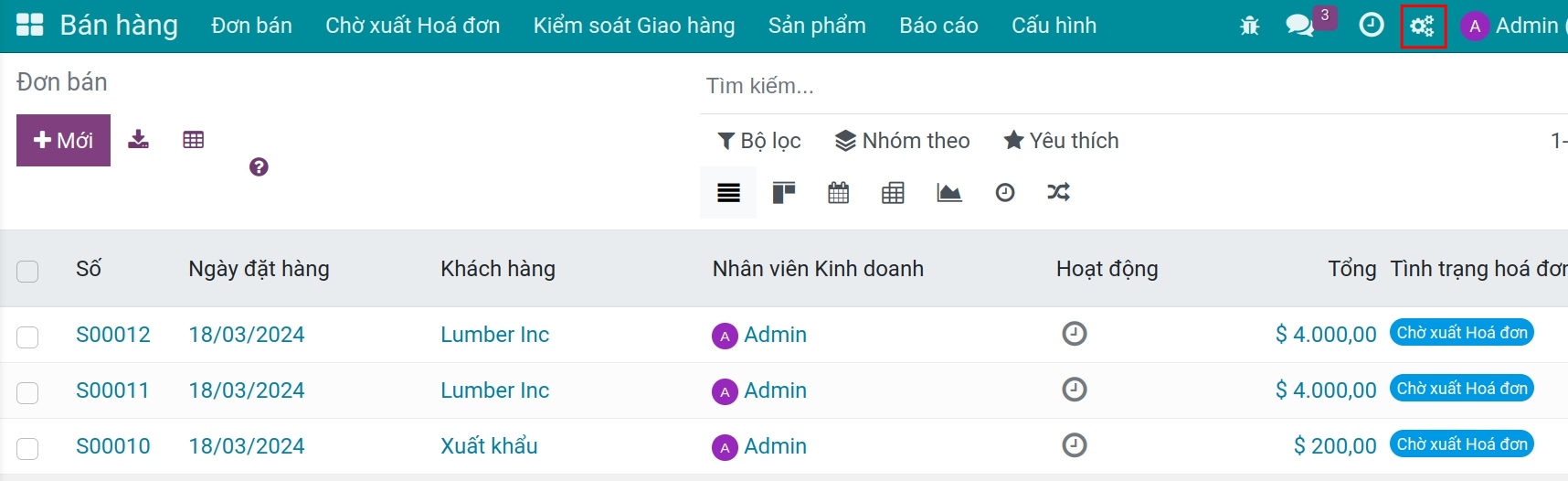The image size is (1568, 481).
Task: Open the conversations chat icon
Action: tap(1299, 26)
